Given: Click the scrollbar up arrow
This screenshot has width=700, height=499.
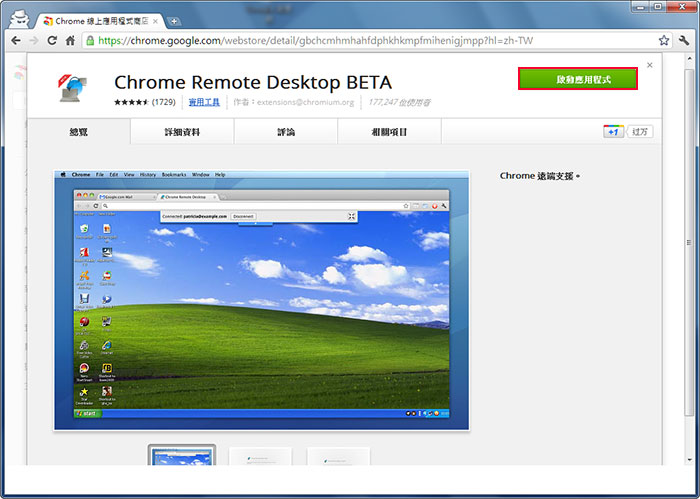Looking at the screenshot, I should (689, 59).
